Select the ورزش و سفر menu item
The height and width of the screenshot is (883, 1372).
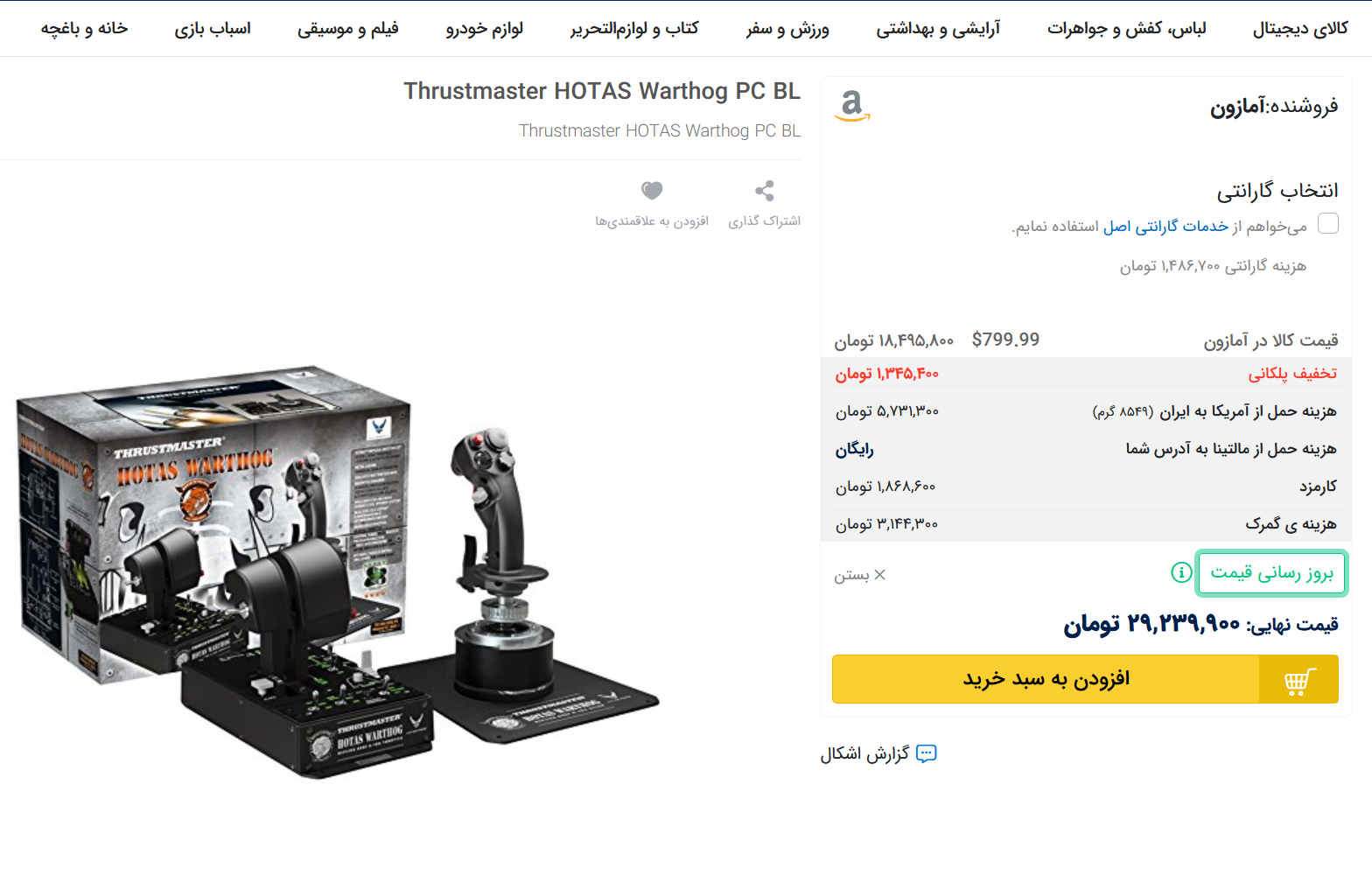[787, 29]
